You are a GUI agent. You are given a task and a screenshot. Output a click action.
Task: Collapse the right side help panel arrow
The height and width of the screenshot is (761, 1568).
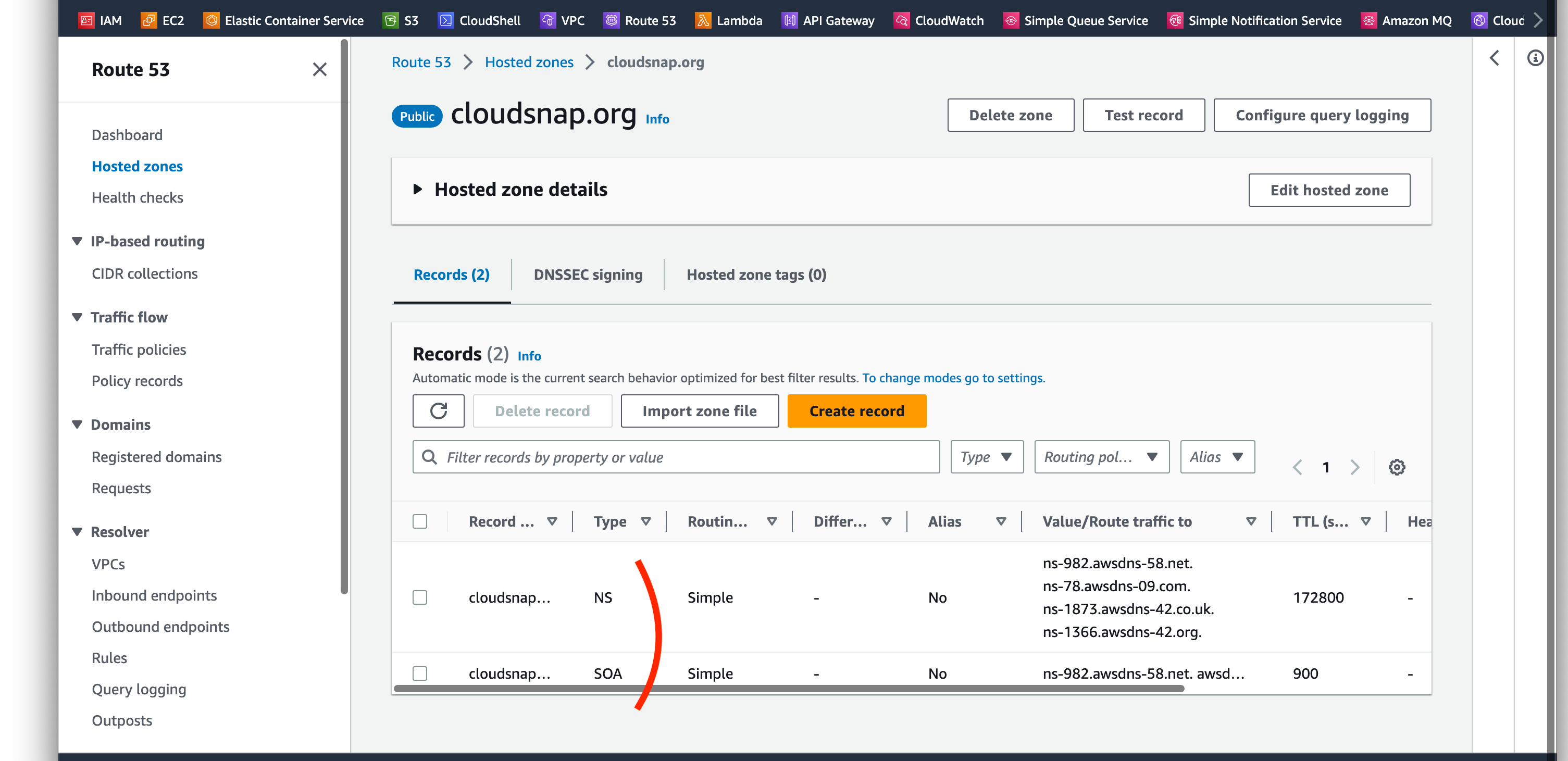point(1494,58)
